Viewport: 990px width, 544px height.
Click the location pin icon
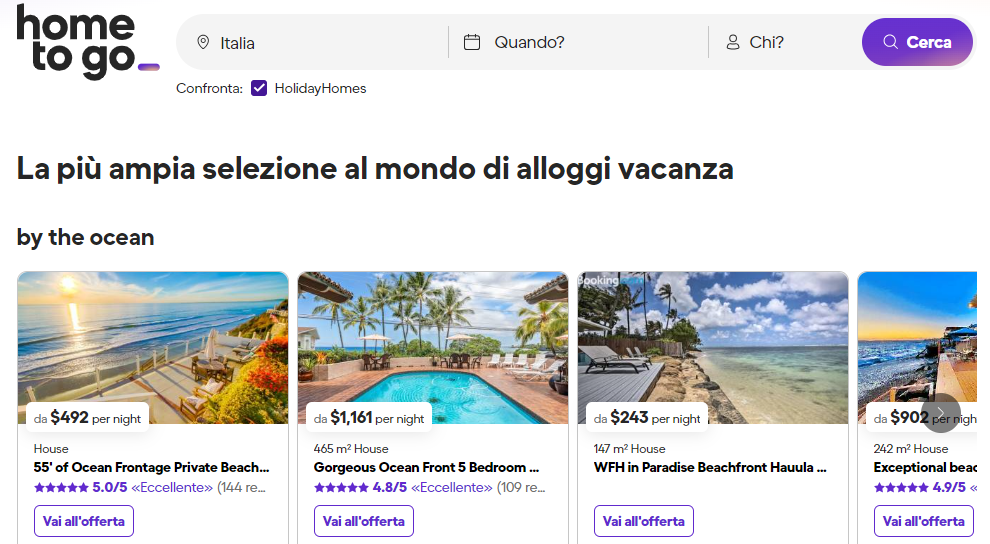point(203,42)
